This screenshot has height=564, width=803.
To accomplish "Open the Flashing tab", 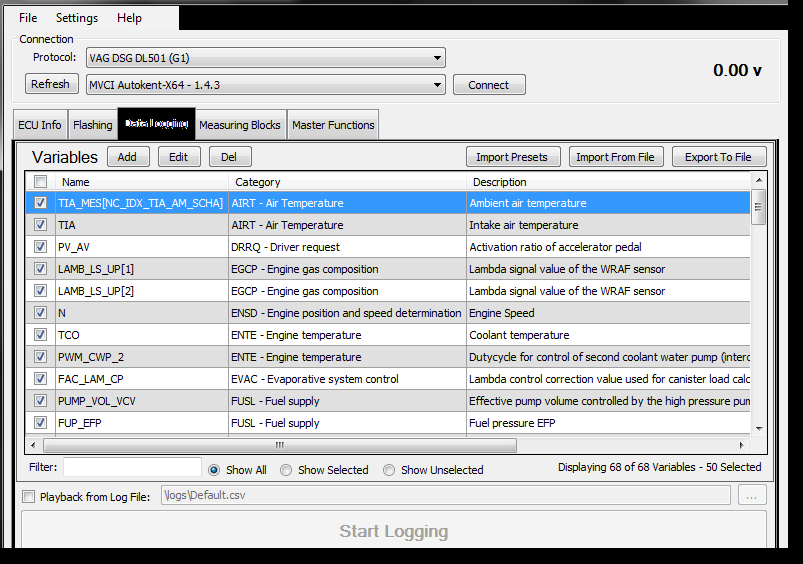I will click(x=93, y=125).
